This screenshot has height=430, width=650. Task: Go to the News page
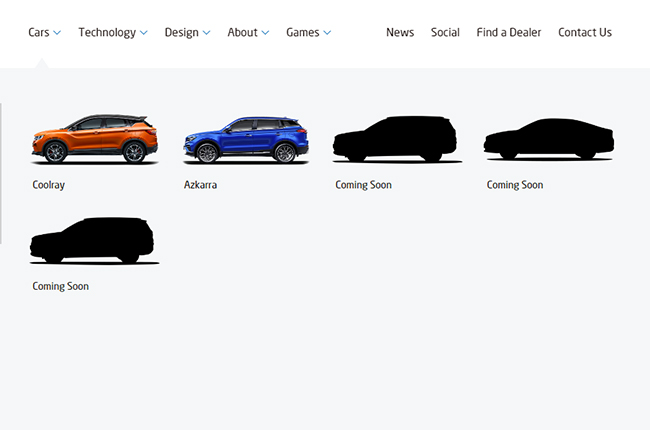(x=400, y=32)
